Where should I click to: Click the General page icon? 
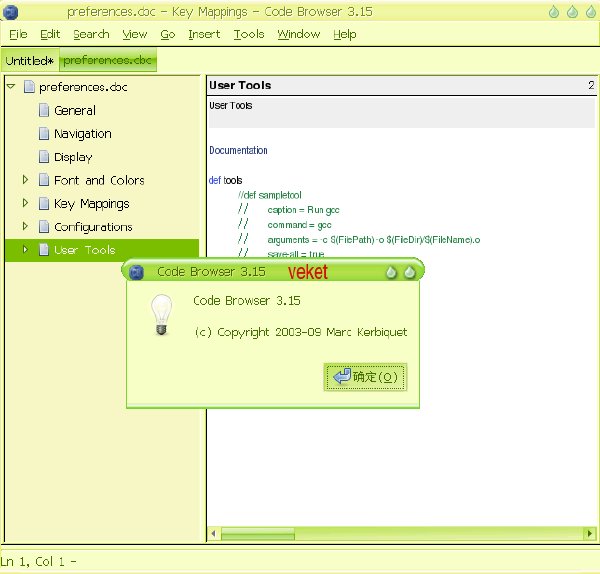pyautogui.click(x=44, y=110)
